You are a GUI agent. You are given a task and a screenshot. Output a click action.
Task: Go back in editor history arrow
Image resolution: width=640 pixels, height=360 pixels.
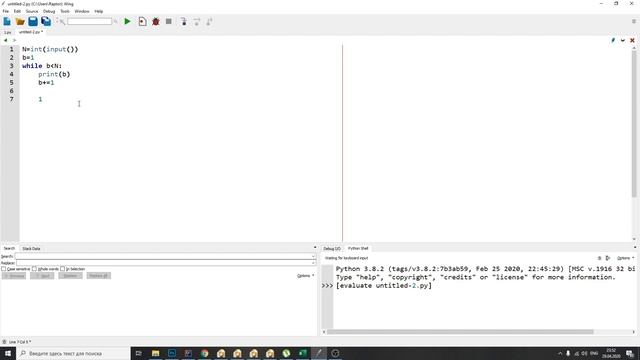coord(5,40)
